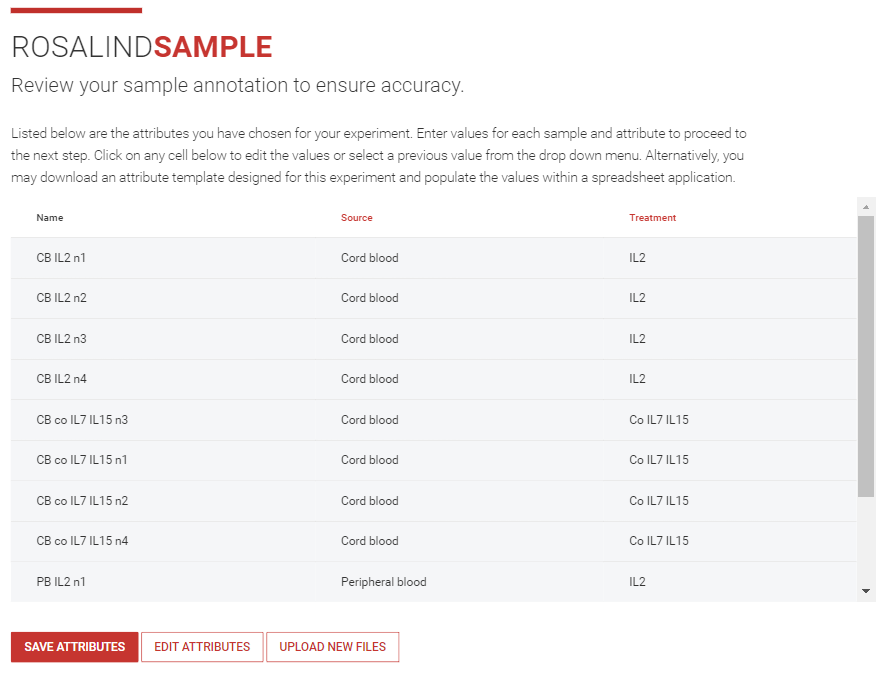Edit Source cell for CB IL2 n1

click(x=460, y=258)
